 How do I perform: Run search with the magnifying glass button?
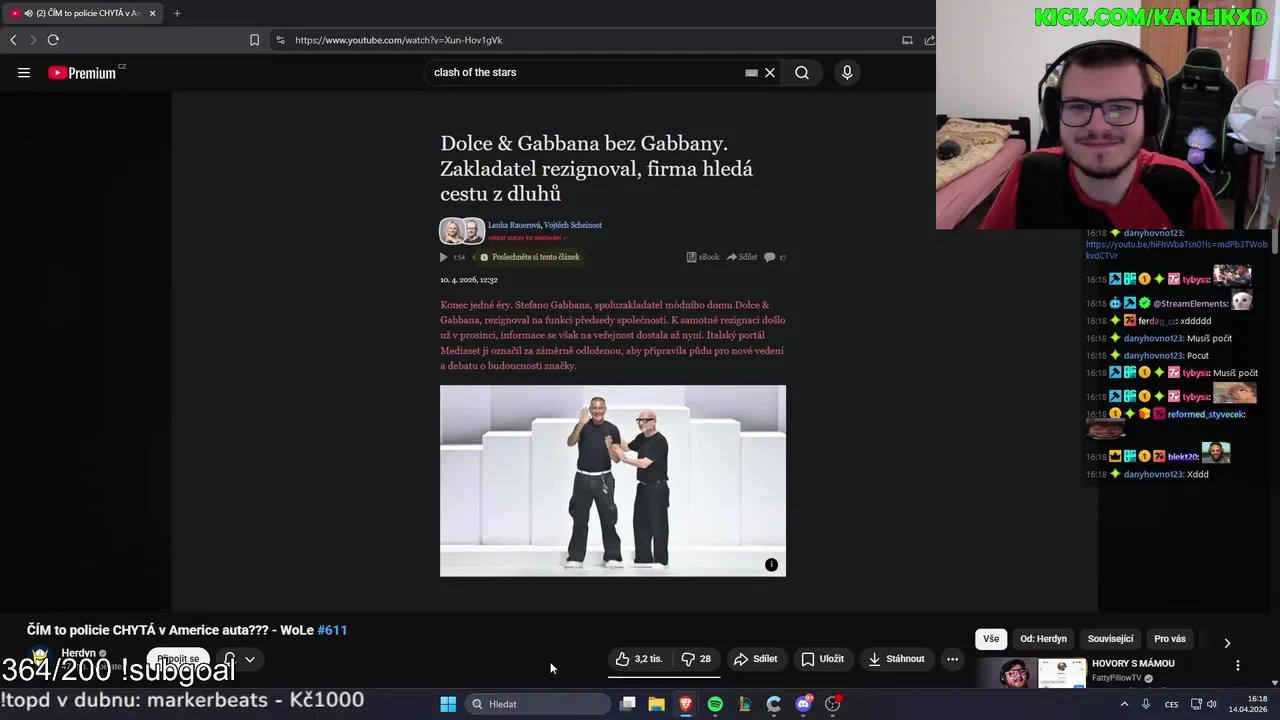tap(802, 72)
